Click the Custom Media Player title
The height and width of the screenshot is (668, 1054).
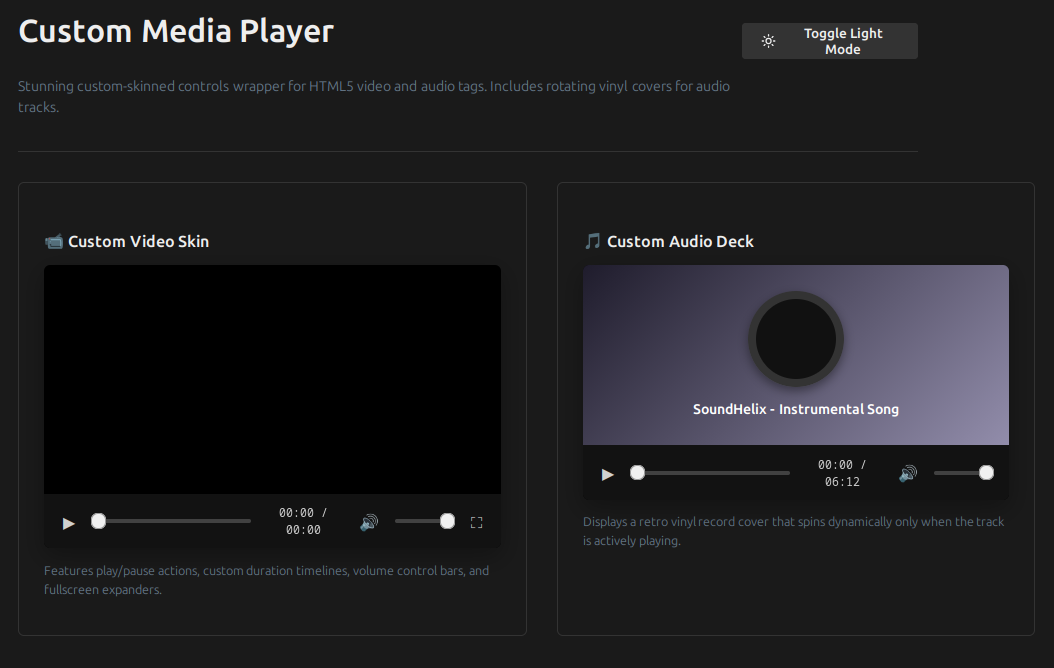pyautogui.click(x=176, y=32)
